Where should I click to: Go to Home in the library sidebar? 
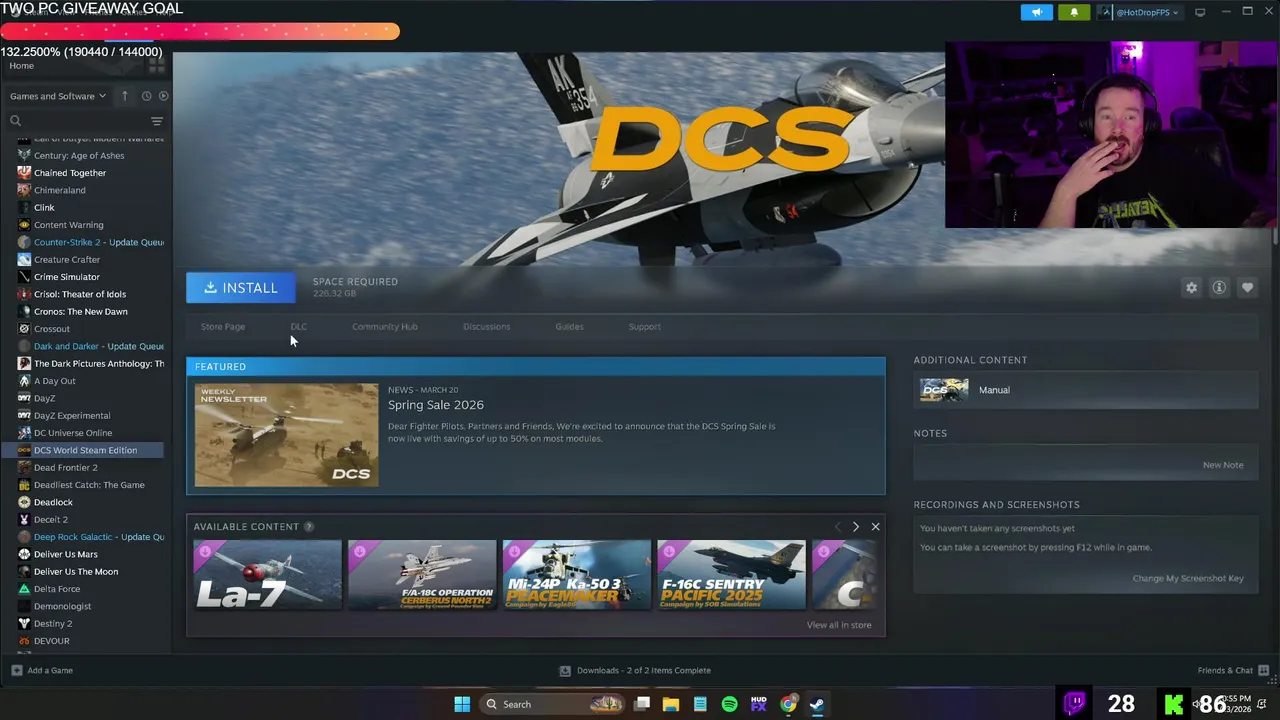pyautogui.click(x=21, y=66)
